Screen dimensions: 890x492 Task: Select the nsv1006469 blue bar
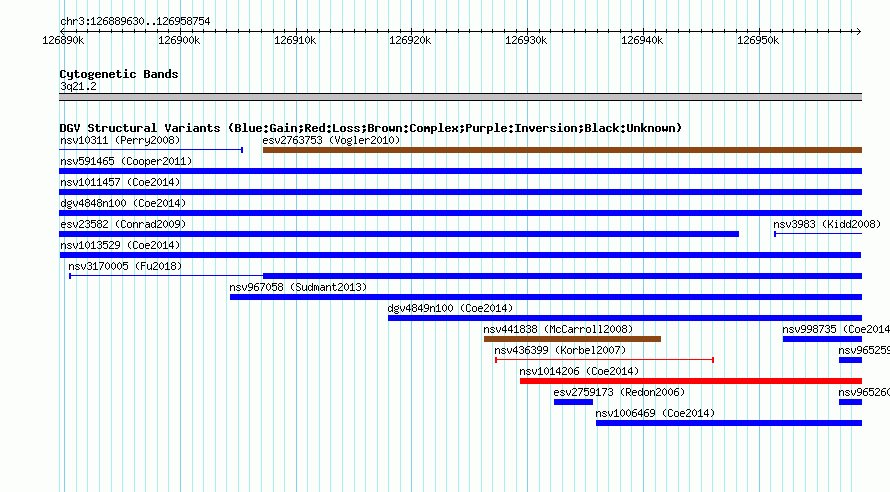pyautogui.click(x=729, y=423)
